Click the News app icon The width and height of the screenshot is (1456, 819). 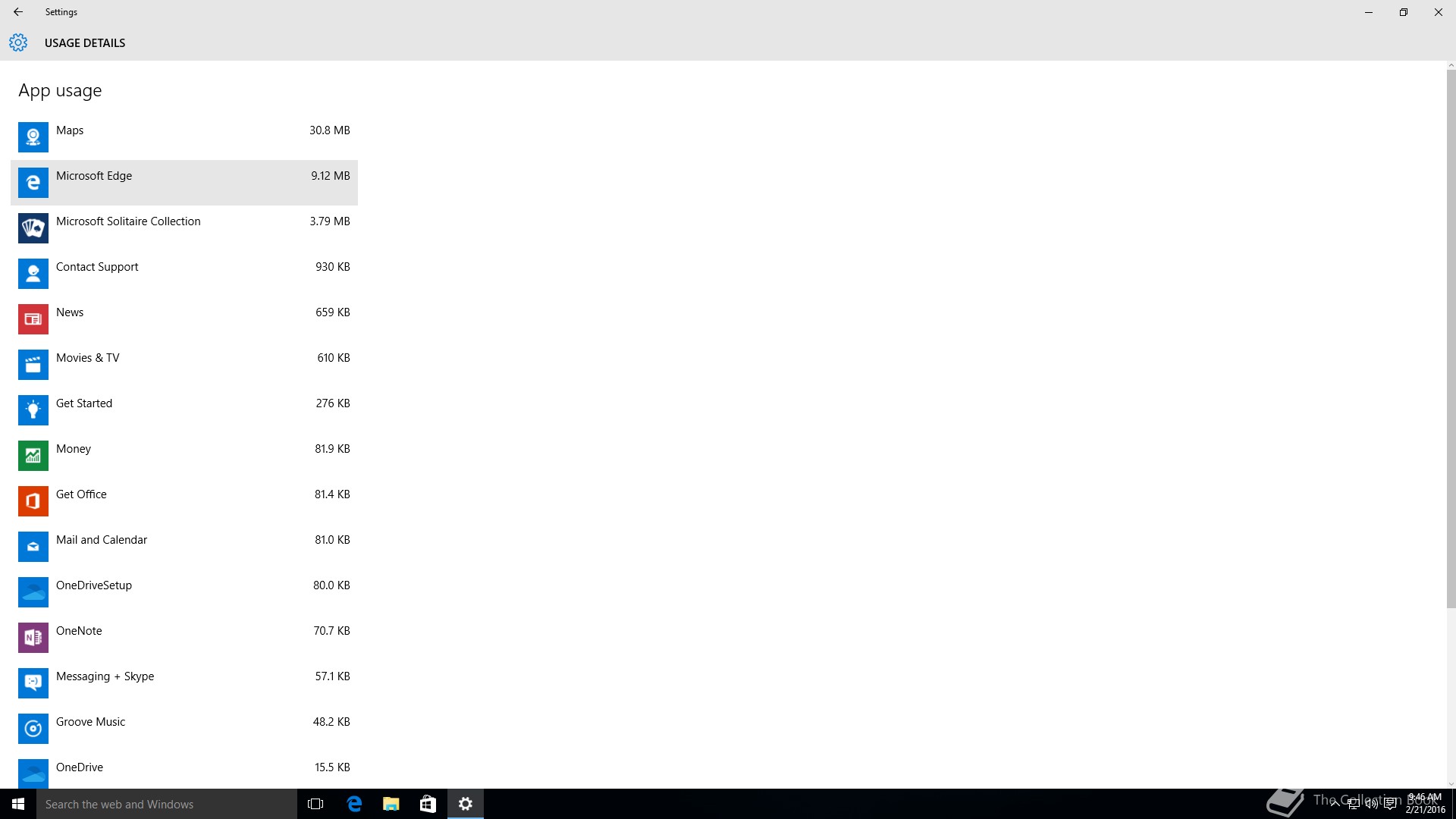[x=33, y=319]
